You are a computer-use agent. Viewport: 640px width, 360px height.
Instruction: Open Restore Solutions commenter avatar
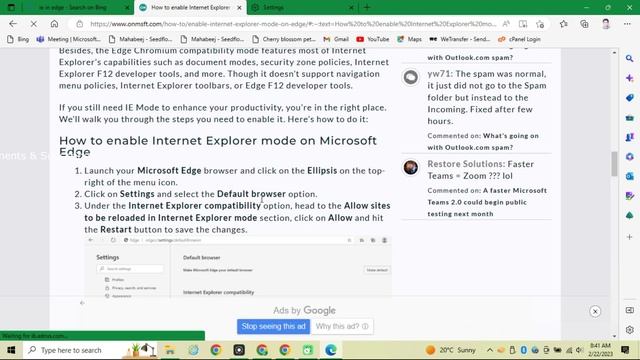(411, 167)
